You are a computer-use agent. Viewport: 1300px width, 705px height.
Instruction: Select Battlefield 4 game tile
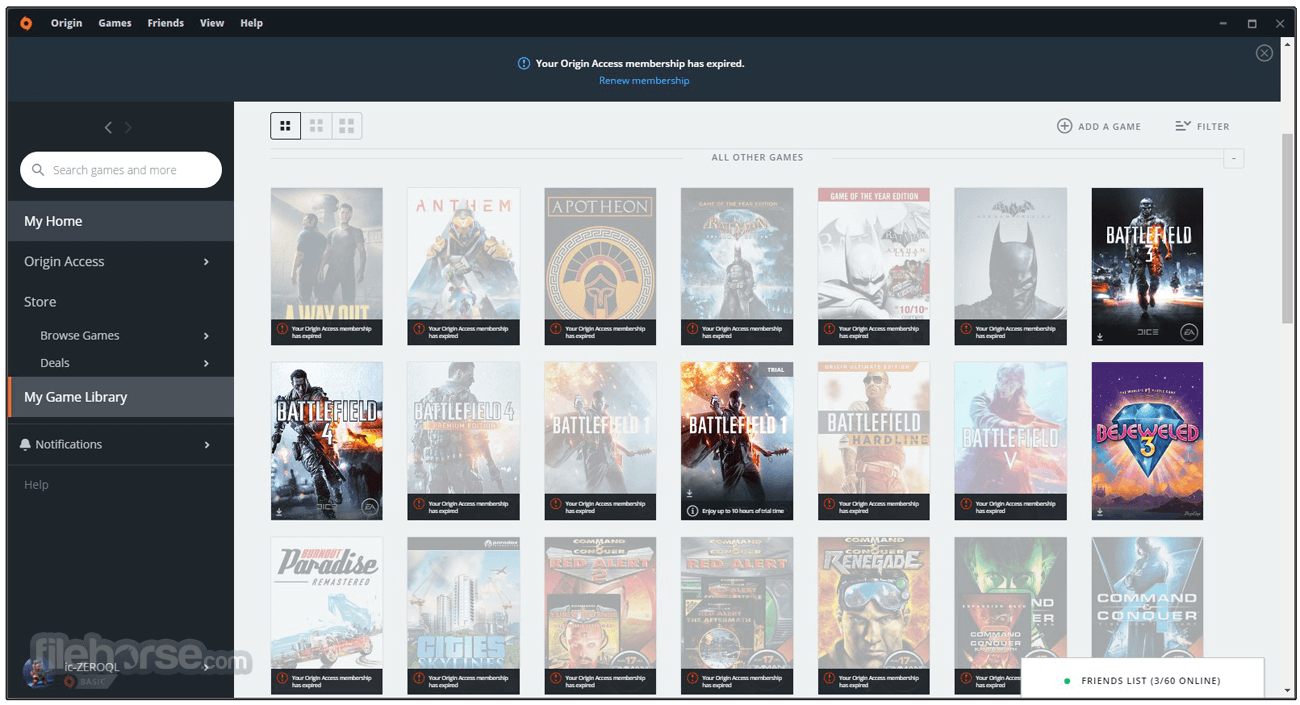point(327,441)
